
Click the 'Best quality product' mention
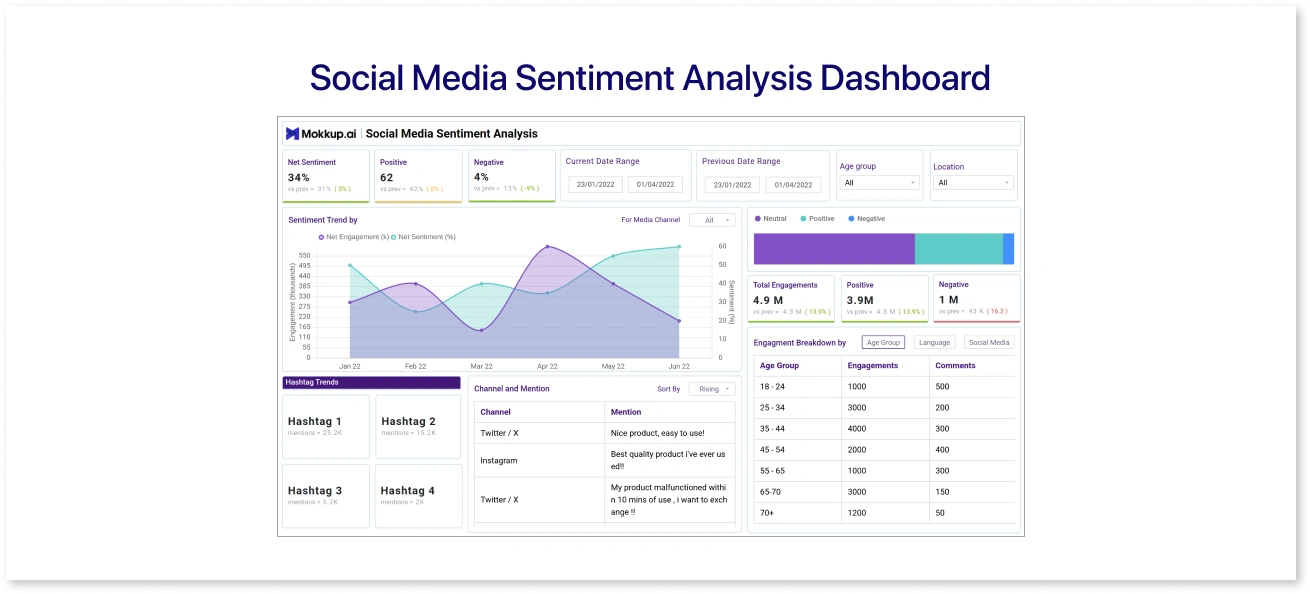[668, 460]
